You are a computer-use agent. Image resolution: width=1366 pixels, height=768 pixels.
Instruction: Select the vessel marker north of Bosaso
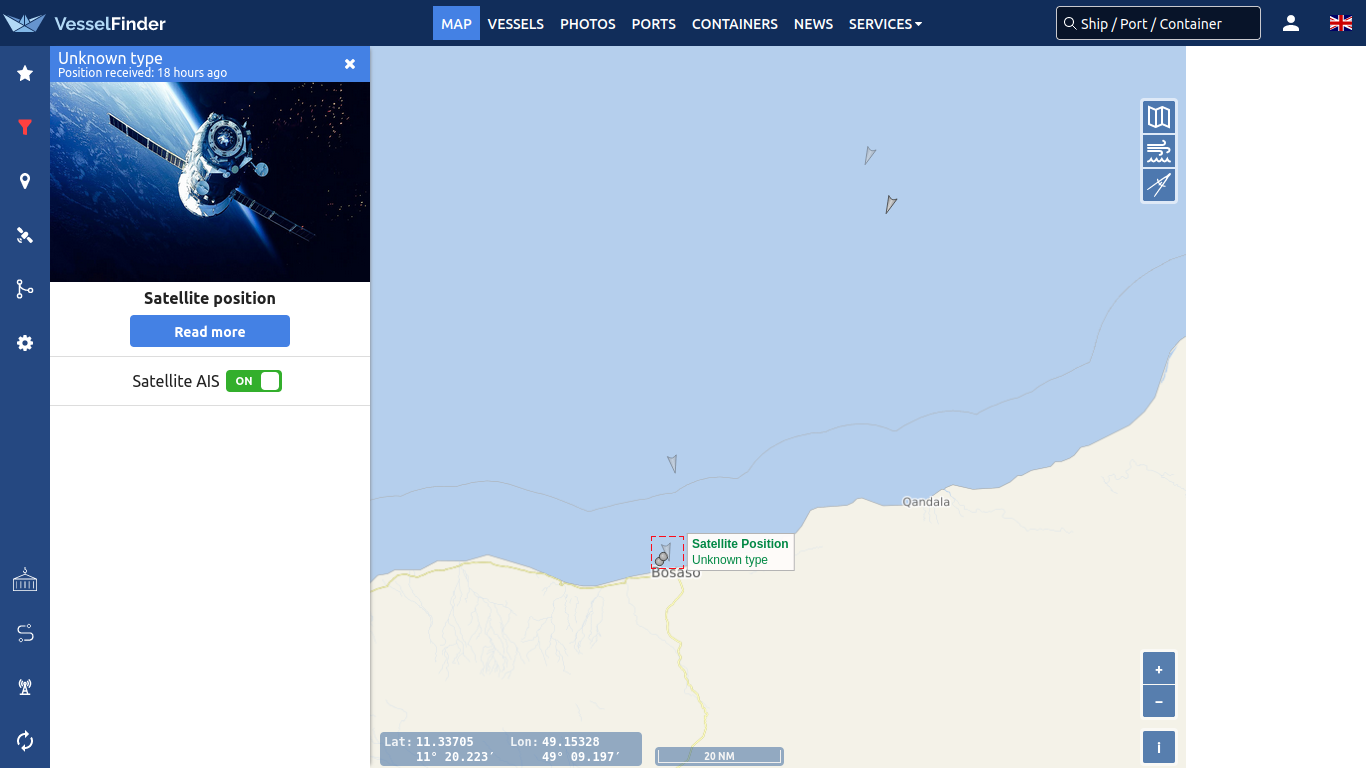[x=672, y=464]
